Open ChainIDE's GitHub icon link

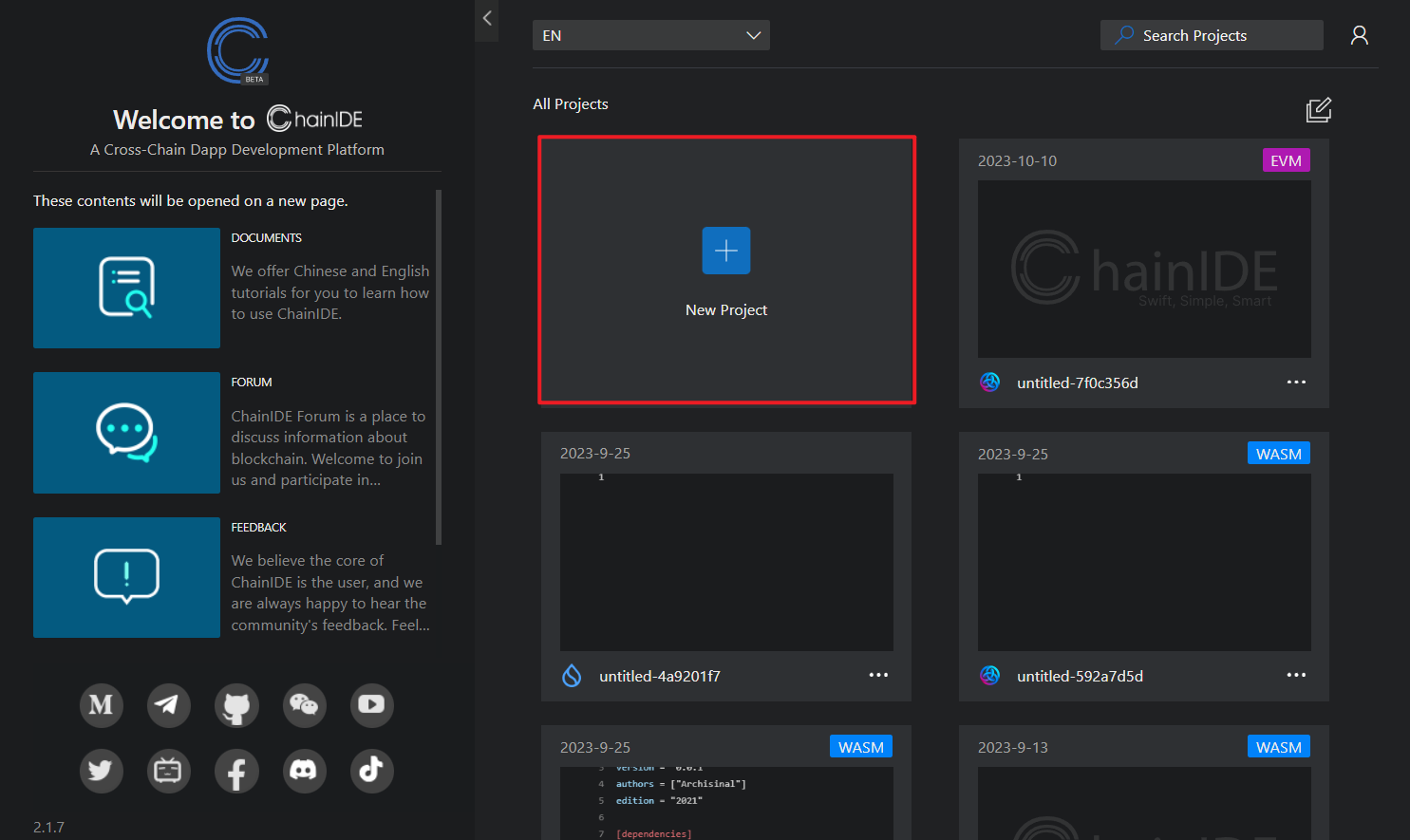point(236,705)
